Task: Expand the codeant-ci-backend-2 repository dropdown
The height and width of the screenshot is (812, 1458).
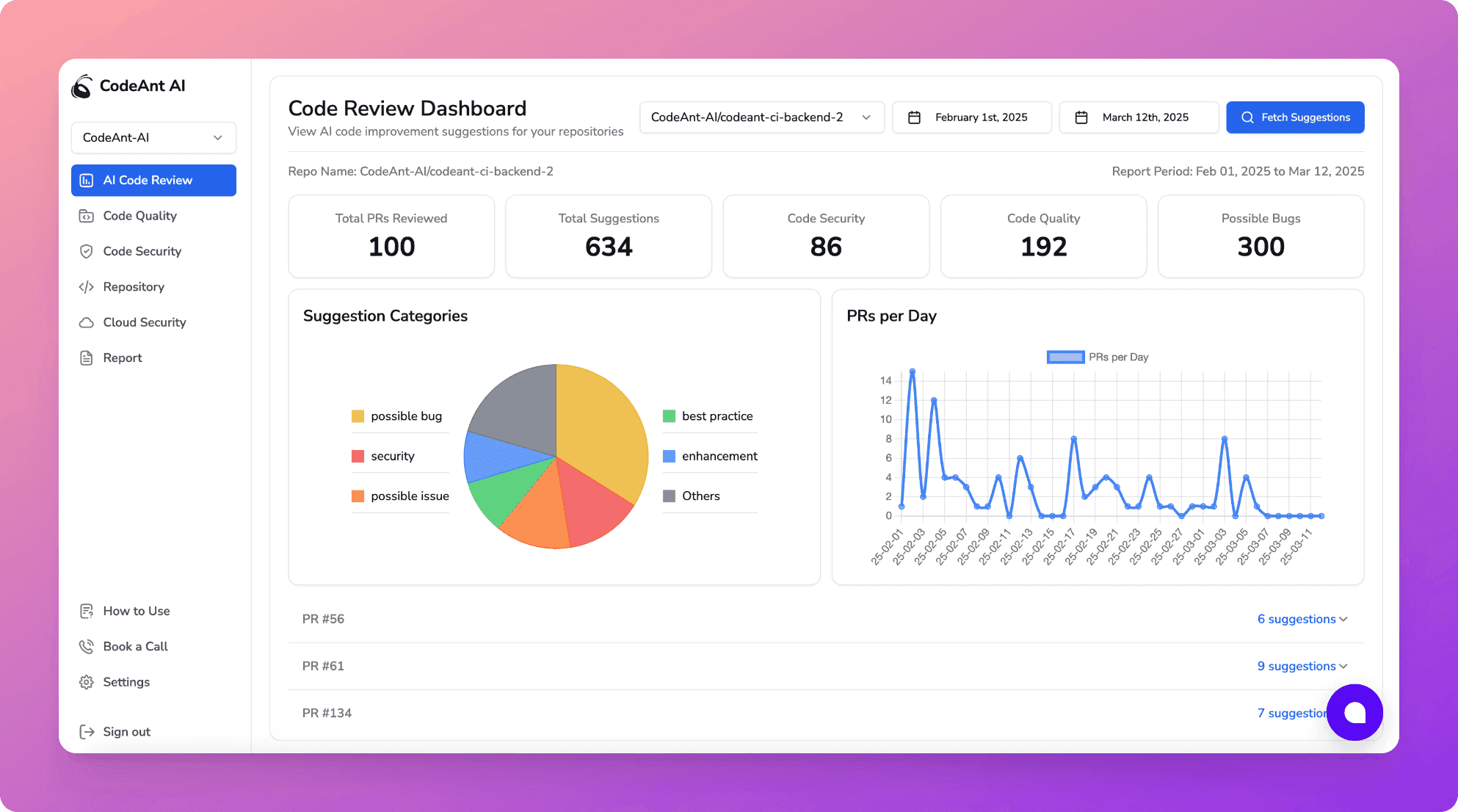Action: (762, 117)
